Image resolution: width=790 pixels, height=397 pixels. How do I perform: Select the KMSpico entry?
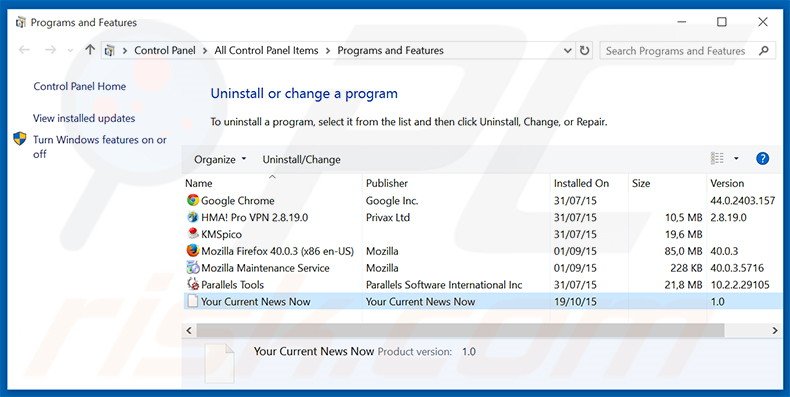pyautogui.click(x=221, y=234)
